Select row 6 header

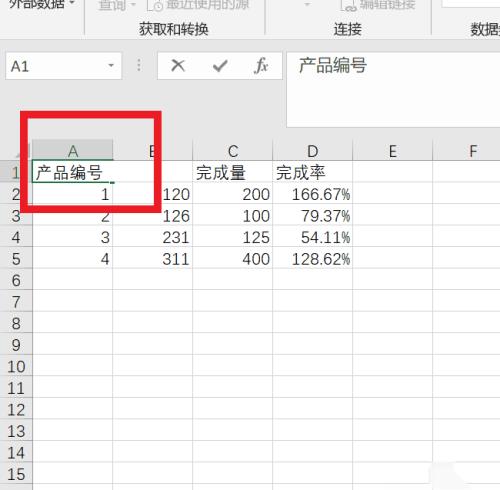[x=16, y=280]
